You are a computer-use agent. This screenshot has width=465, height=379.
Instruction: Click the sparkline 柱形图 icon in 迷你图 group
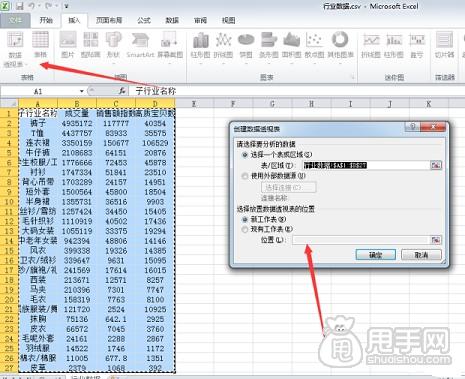click(x=394, y=45)
